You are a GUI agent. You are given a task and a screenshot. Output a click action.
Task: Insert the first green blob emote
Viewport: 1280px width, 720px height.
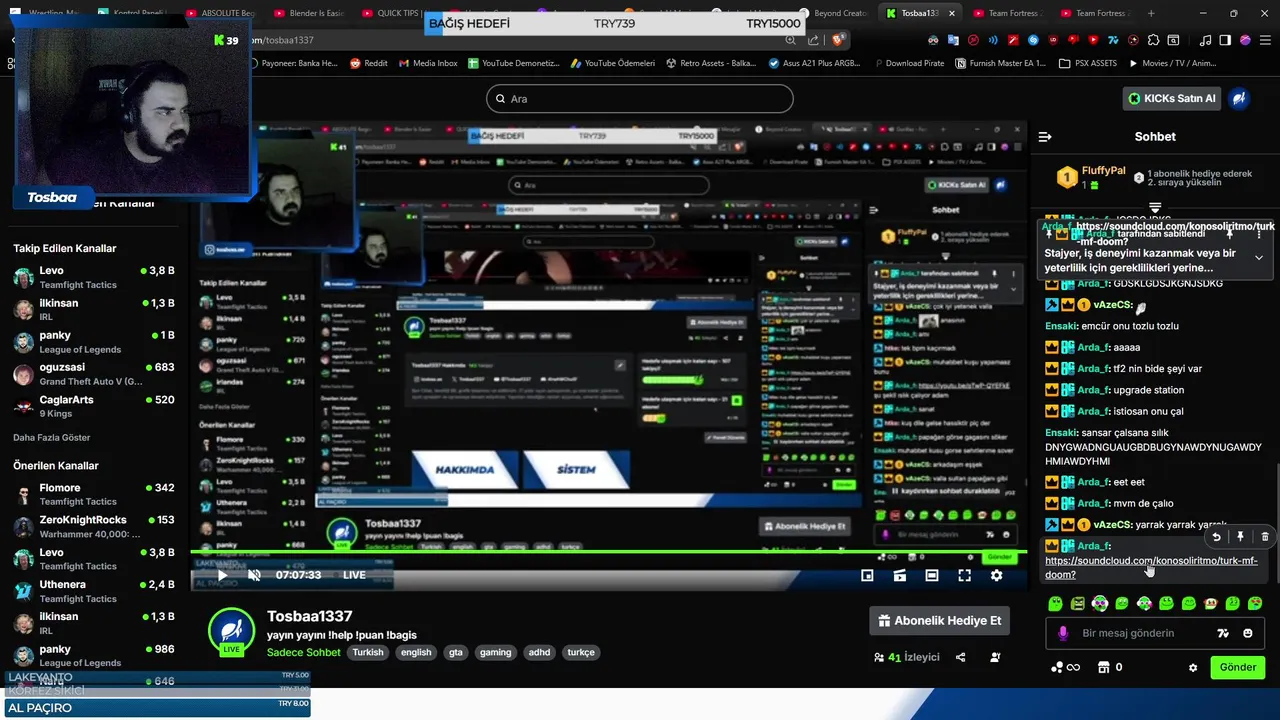(x=1055, y=603)
